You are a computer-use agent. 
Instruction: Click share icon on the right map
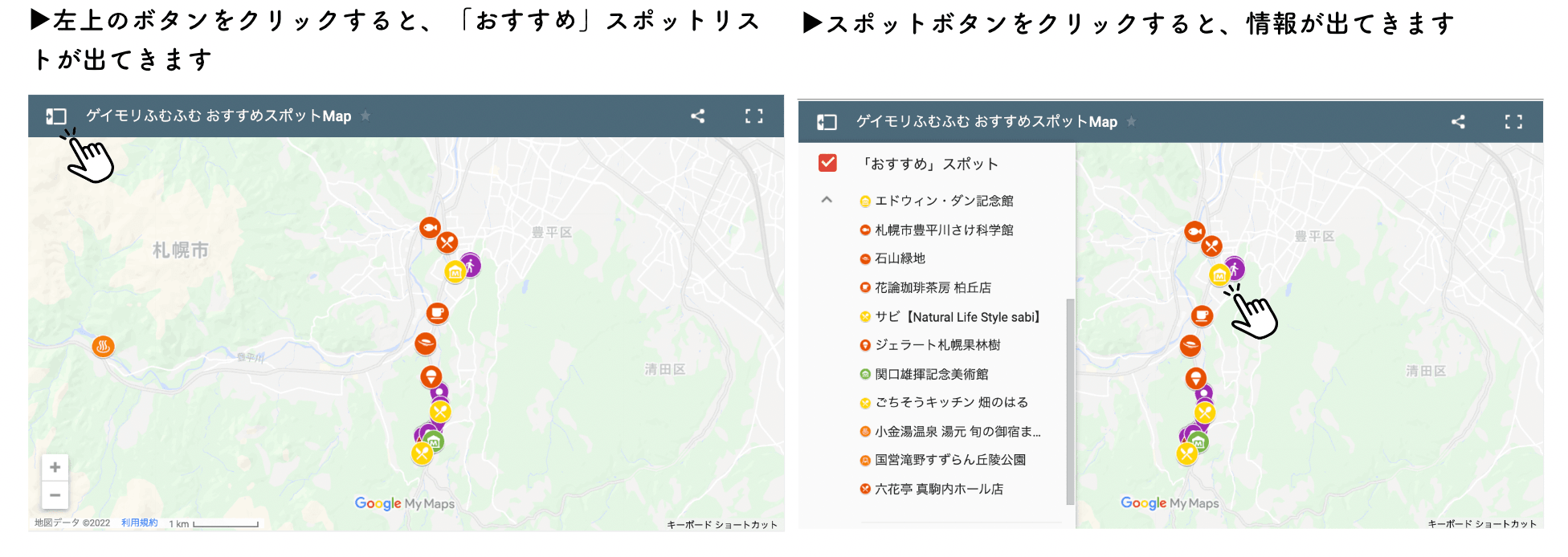[1458, 122]
